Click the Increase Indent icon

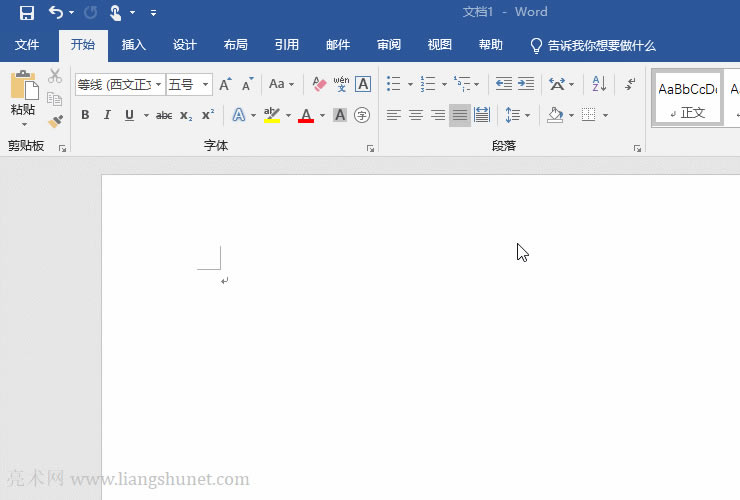pyautogui.click(x=526, y=84)
